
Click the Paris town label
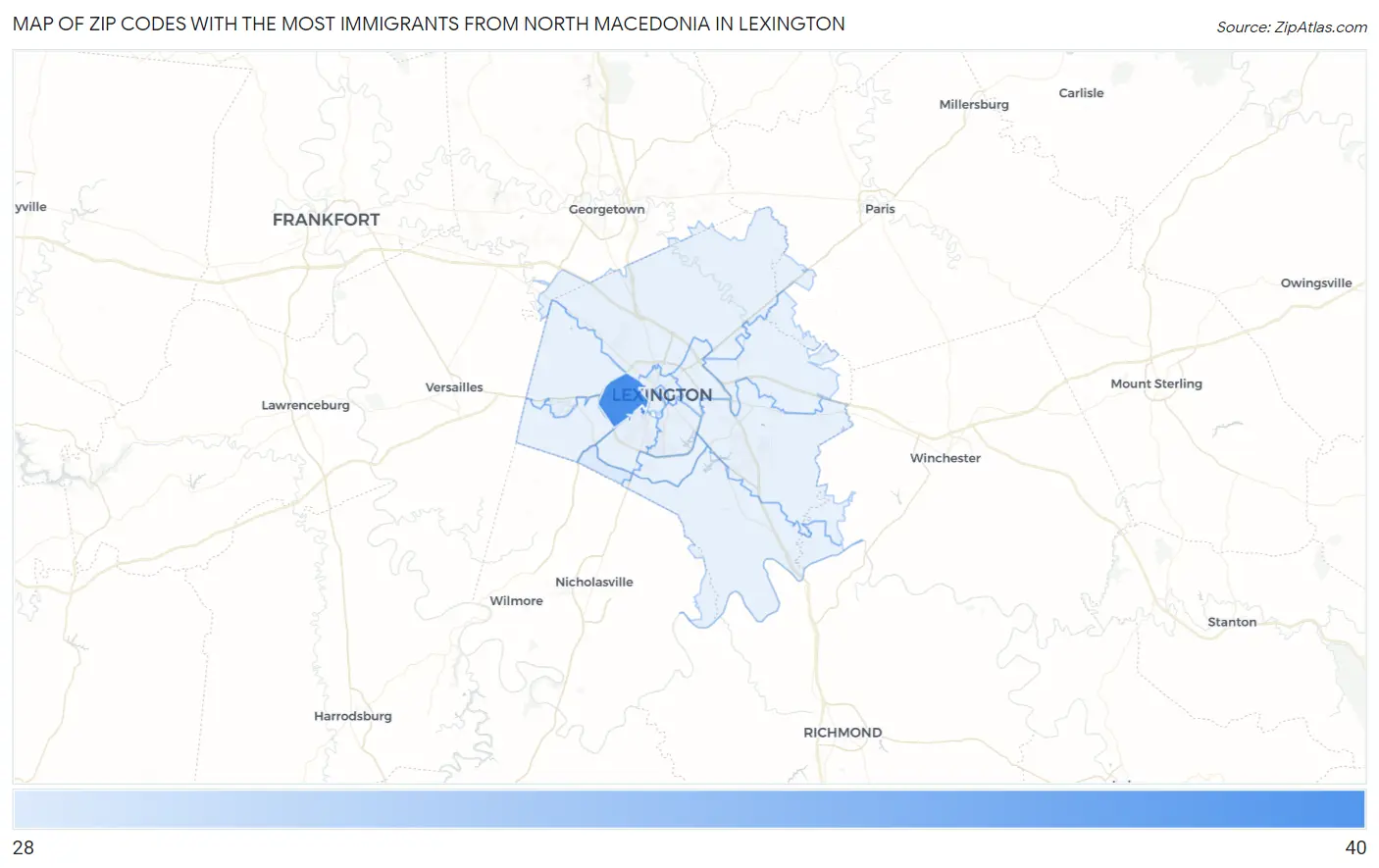tap(880, 209)
